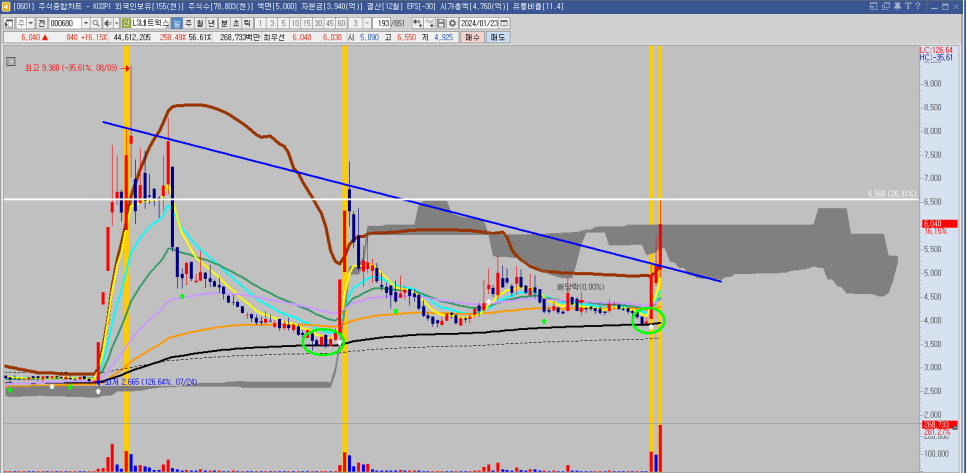Click the current price 6,040 on the price axis
This screenshot has height=473, width=966.
(940, 224)
